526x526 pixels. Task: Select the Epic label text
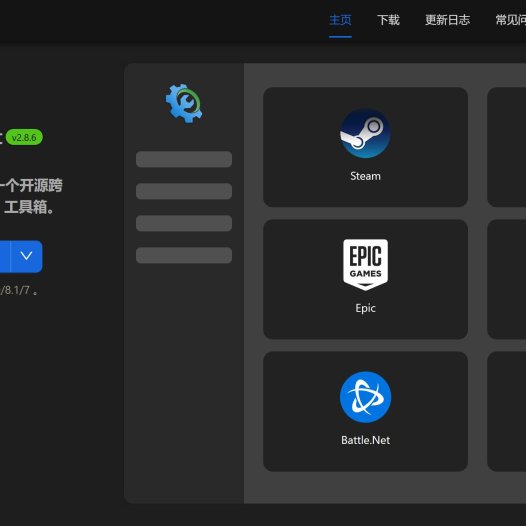(x=365, y=308)
